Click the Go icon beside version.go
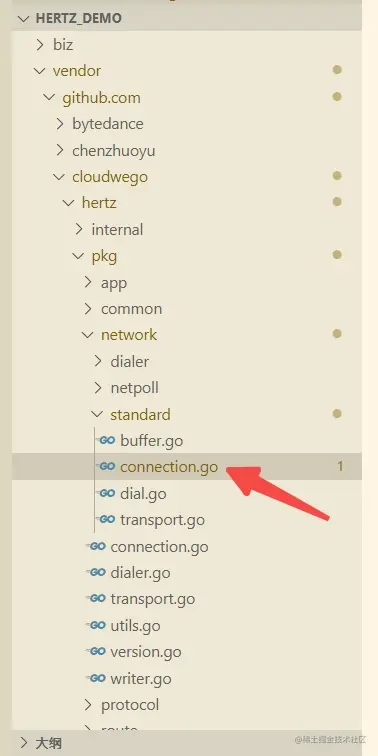 tap(97, 652)
